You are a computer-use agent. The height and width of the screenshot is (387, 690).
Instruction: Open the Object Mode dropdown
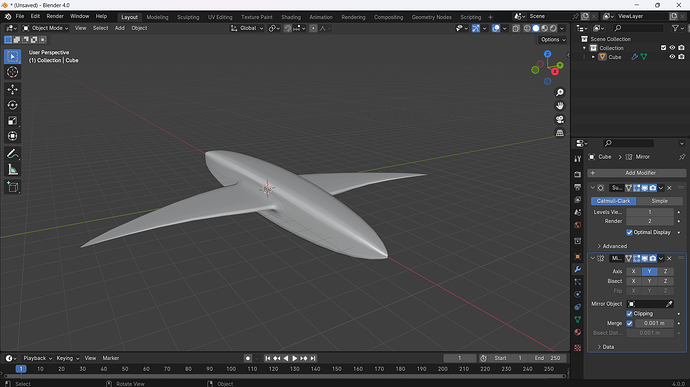pos(46,28)
